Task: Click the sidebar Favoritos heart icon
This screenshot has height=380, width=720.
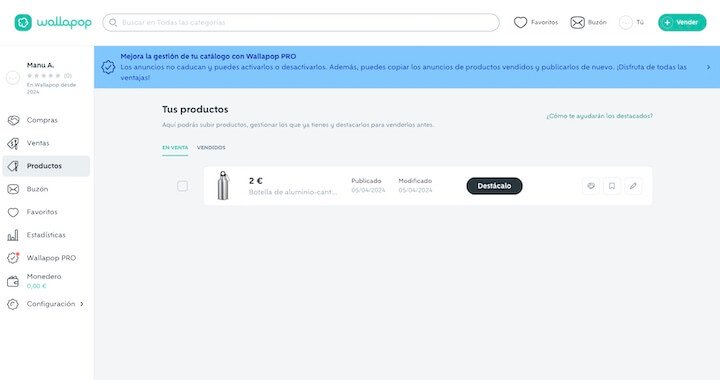Action: point(13,212)
